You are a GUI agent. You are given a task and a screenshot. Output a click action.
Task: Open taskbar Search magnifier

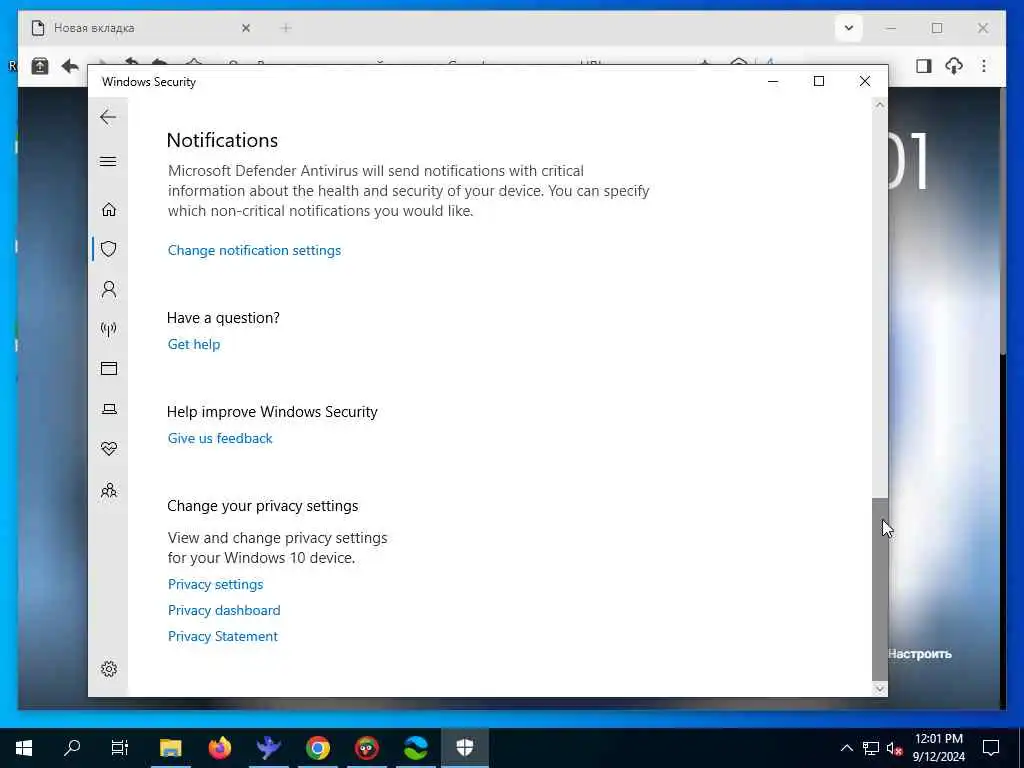(x=72, y=748)
